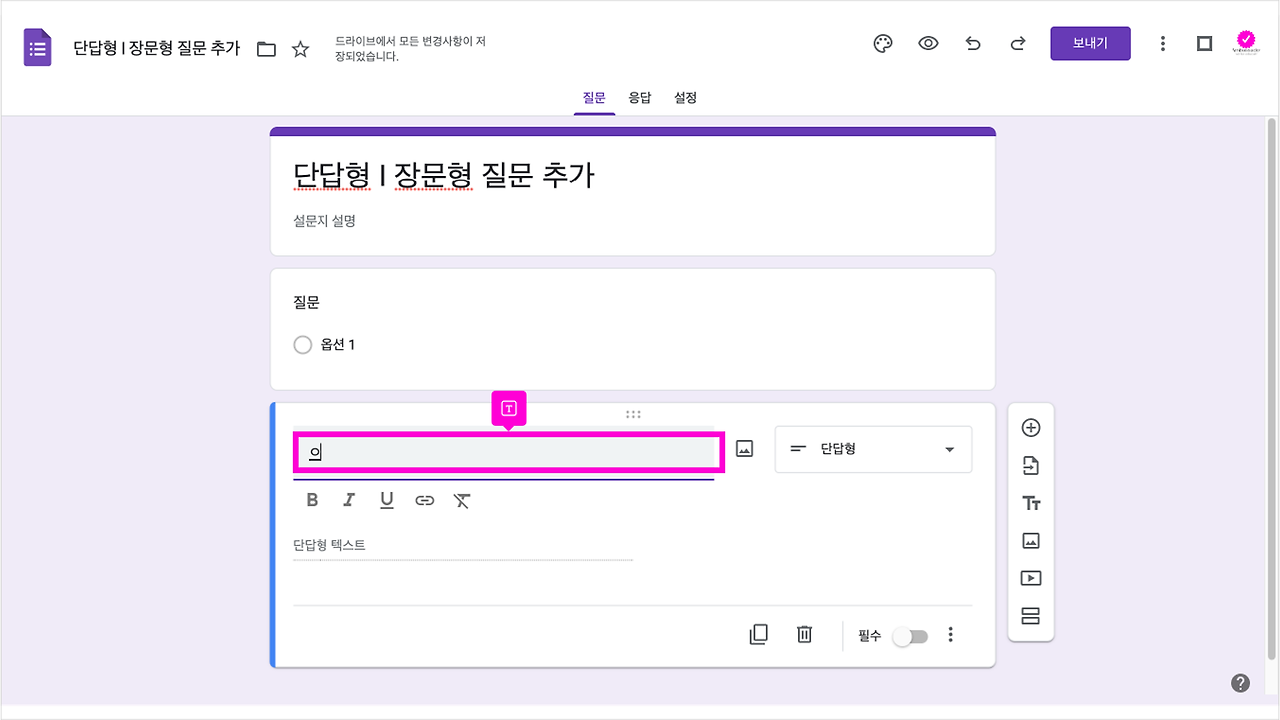
Task: Apply bold formatting to the question text
Action: pyautogui.click(x=311, y=499)
